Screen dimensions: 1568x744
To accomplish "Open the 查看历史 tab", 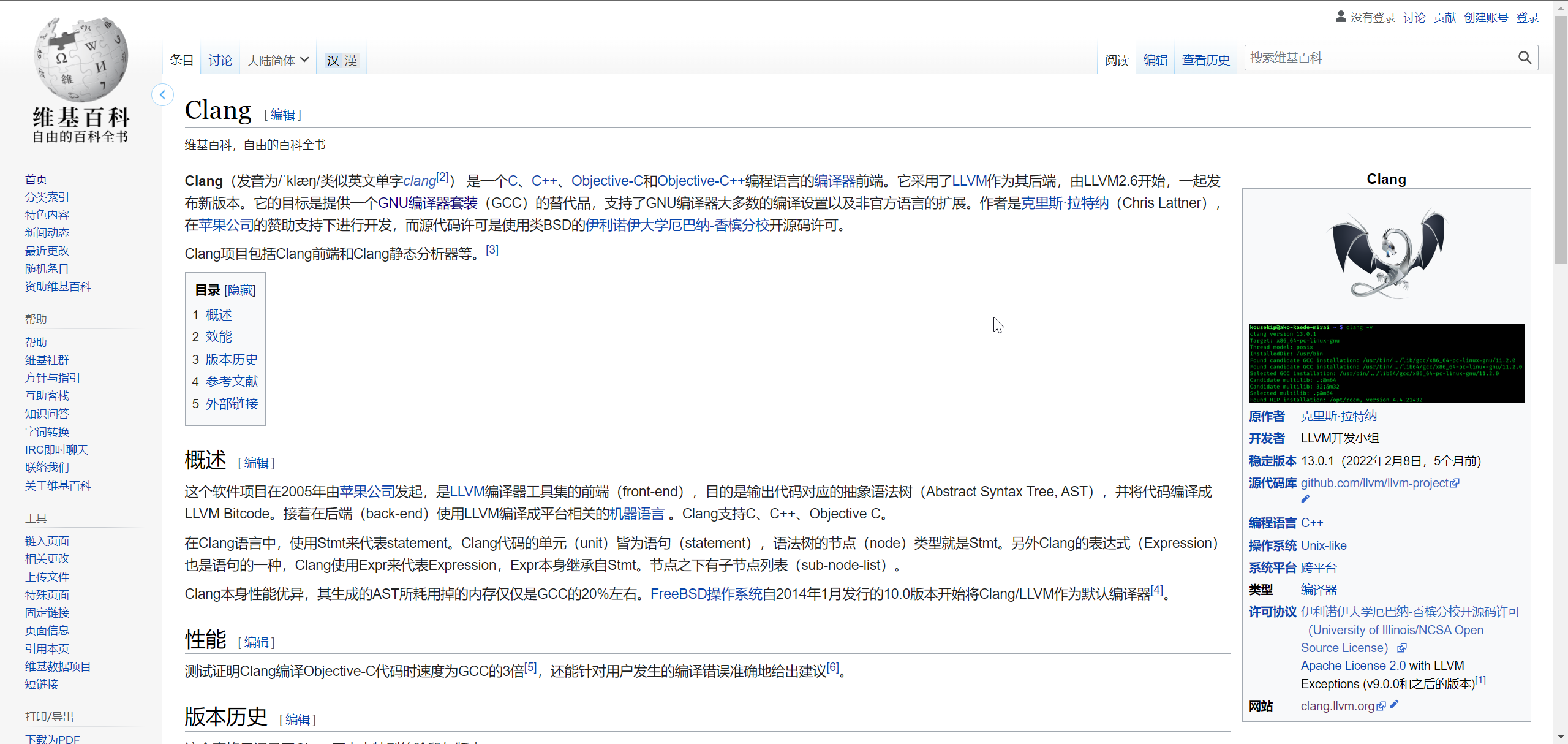I will tap(1205, 60).
